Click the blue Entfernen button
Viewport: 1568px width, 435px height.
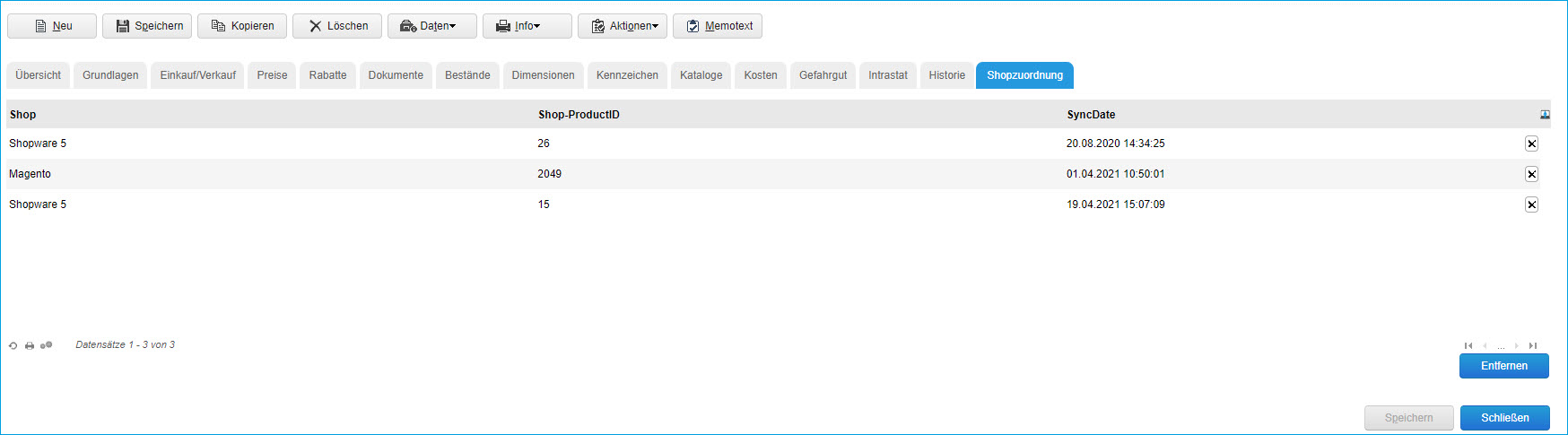[1504, 366]
